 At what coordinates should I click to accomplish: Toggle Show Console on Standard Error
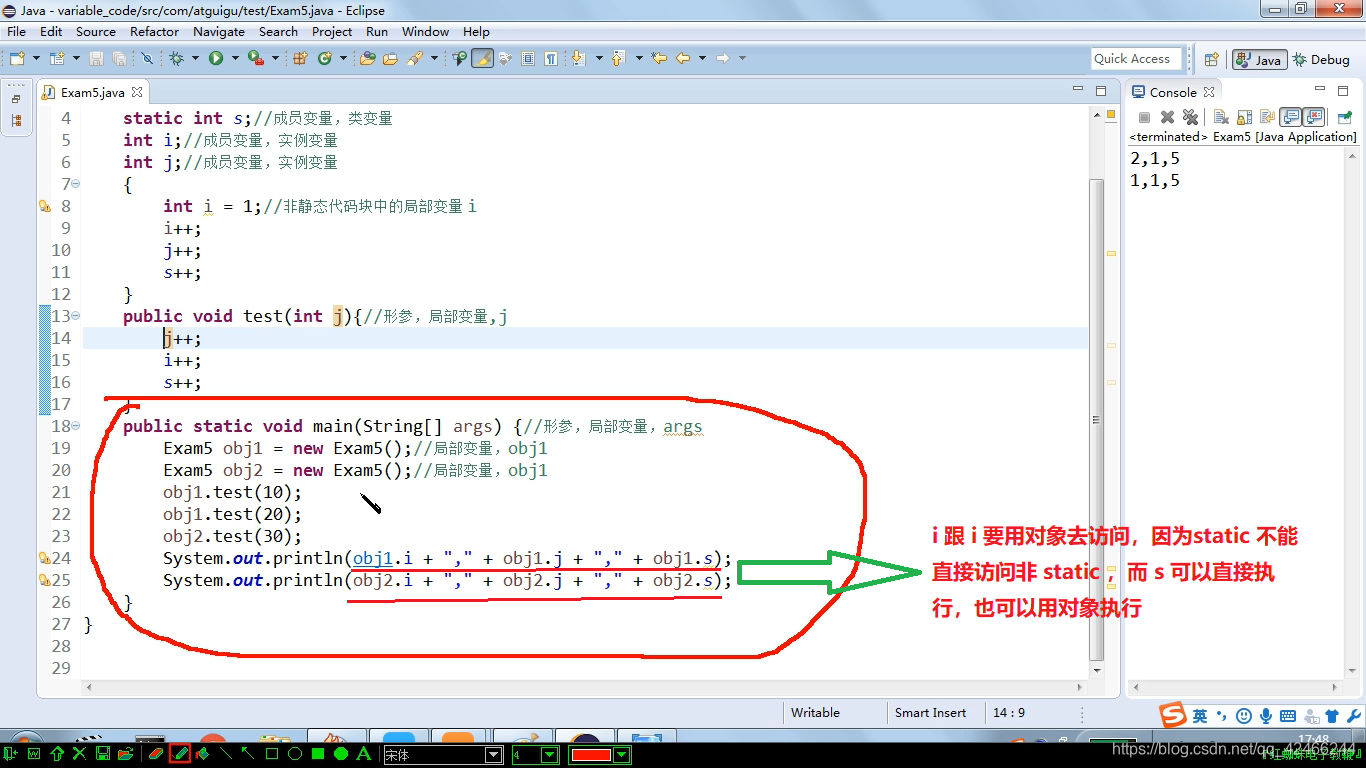(1314, 118)
